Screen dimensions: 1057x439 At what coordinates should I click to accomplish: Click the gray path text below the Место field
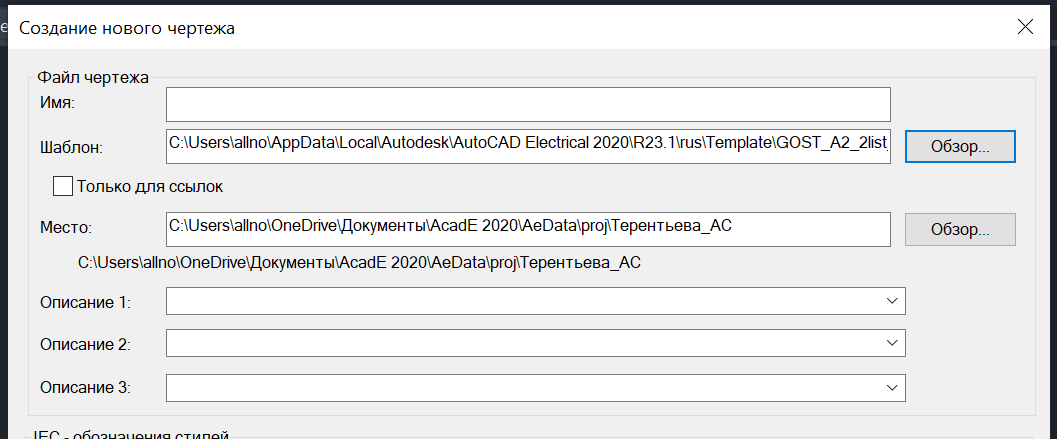click(x=359, y=262)
